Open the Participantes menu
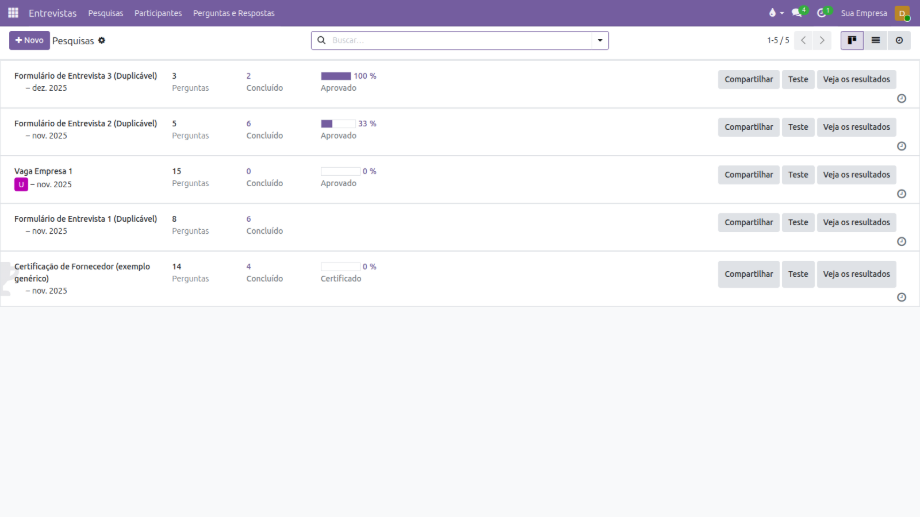The height and width of the screenshot is (517, 920). pos(158,13)
